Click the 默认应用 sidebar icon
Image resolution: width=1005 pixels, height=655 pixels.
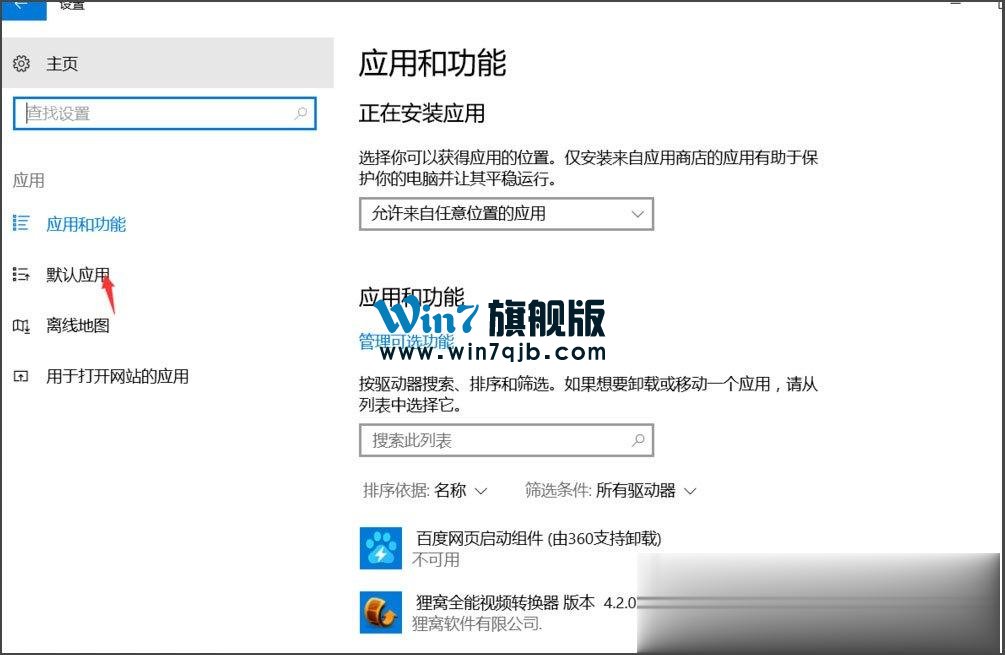pos(21,275)
